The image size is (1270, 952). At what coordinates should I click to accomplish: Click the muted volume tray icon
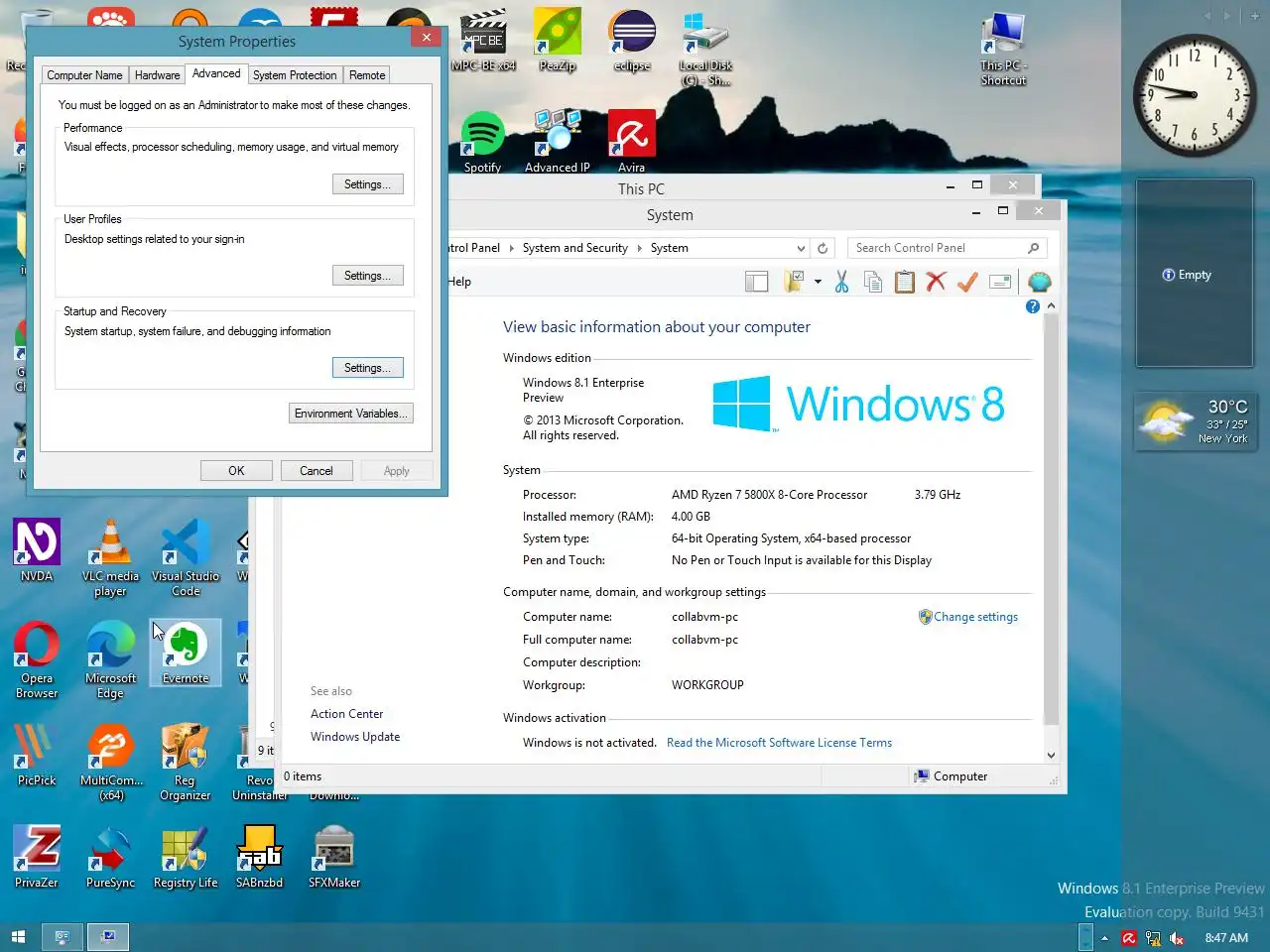click(1177, 938)
